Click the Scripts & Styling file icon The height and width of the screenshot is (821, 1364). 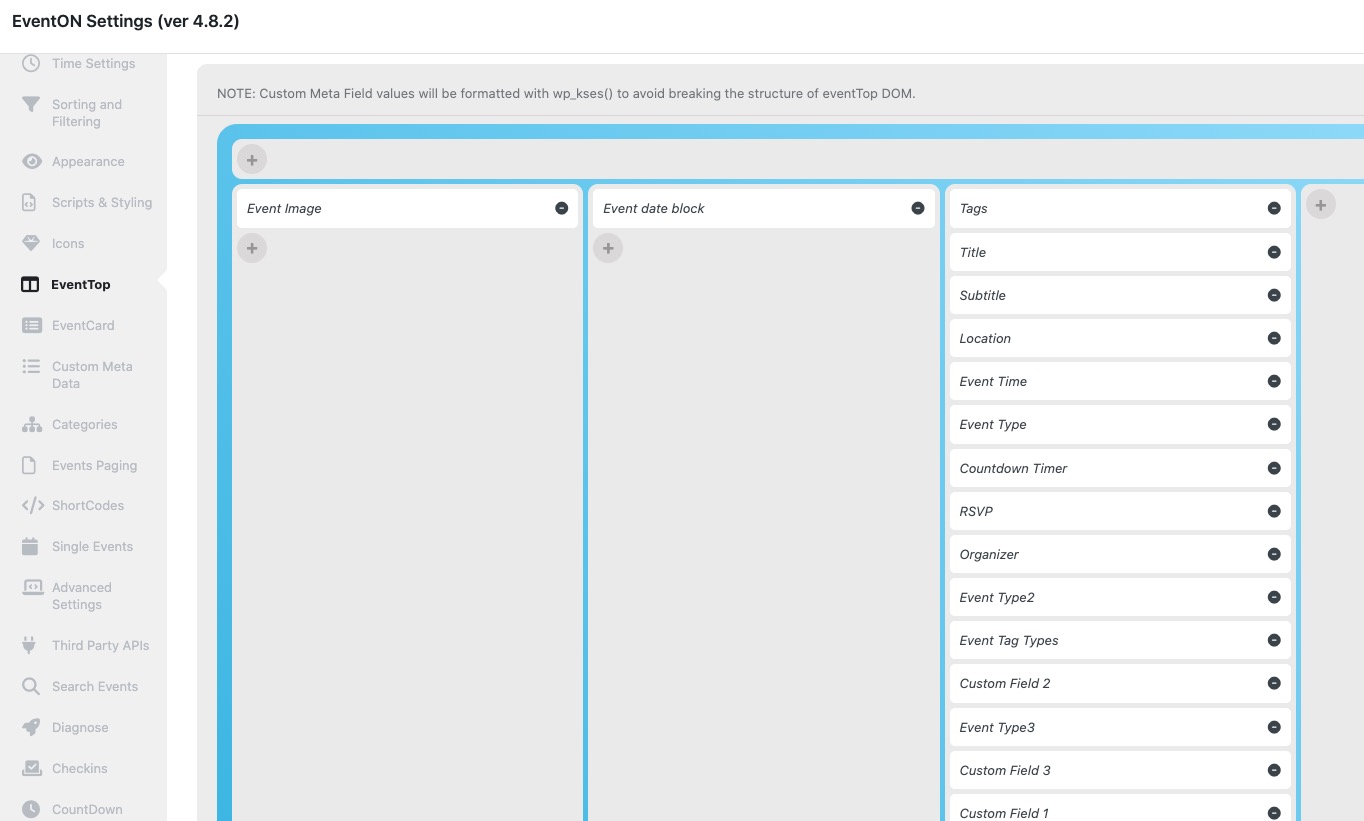coord(31,202)
